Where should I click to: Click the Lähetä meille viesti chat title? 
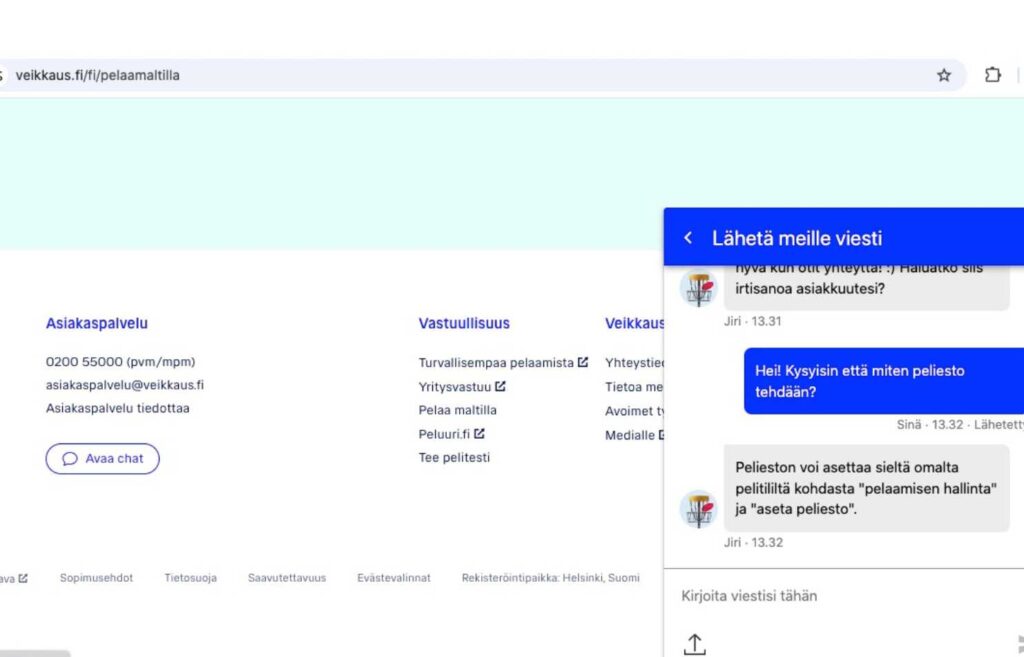(797, 238)
